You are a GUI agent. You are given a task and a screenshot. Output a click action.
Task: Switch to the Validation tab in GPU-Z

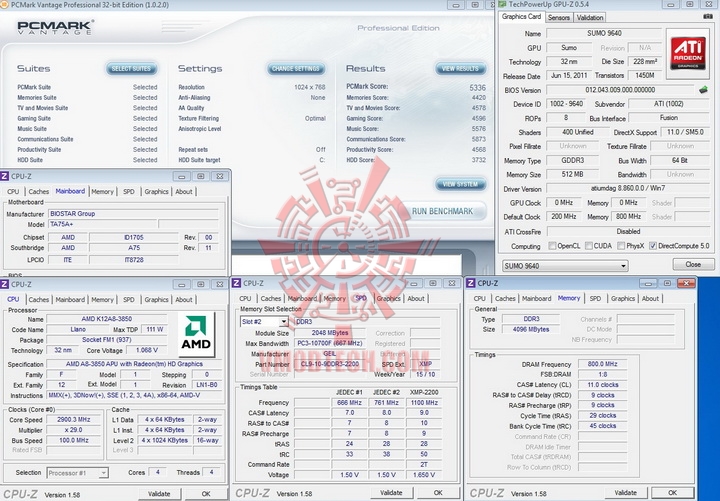(590, 17)
